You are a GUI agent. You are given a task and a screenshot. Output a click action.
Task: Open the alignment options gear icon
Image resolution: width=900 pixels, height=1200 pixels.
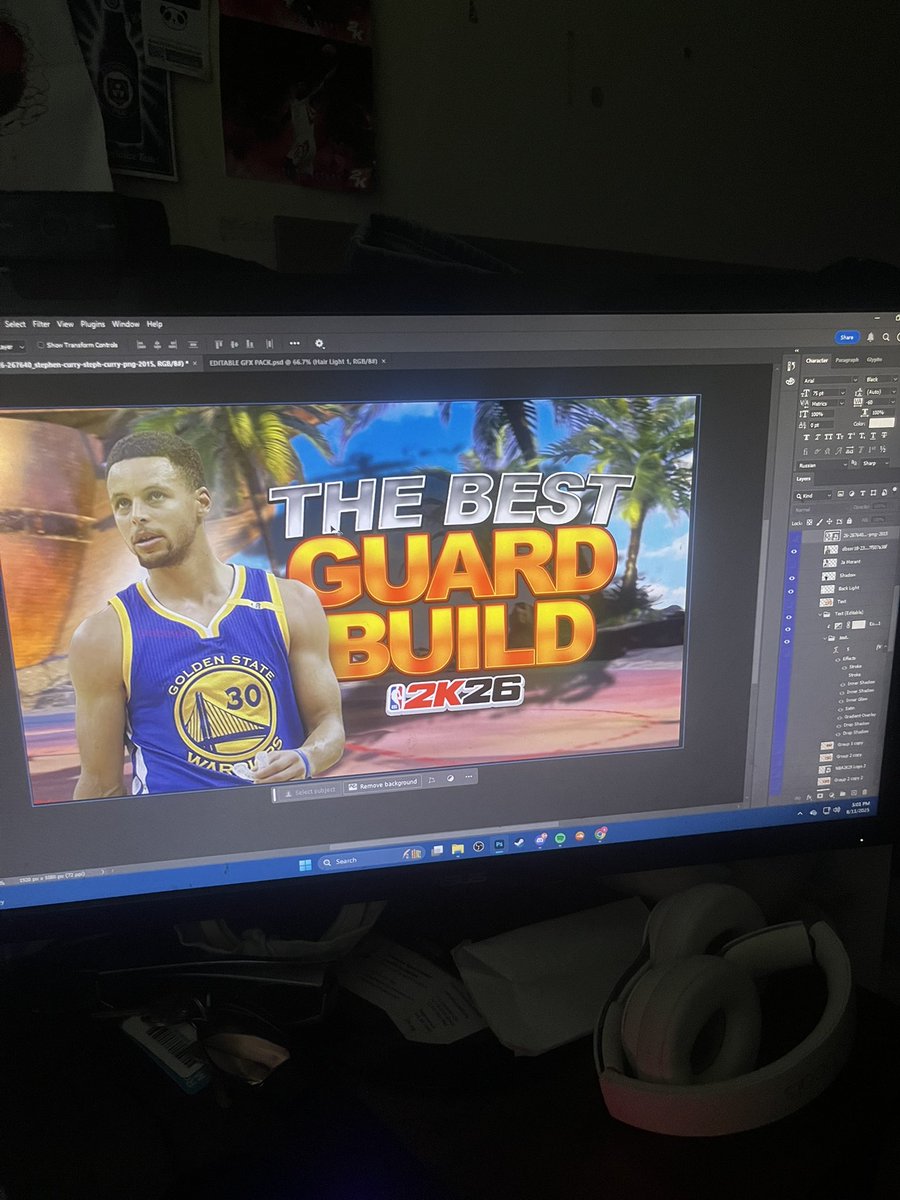[319, 343]
